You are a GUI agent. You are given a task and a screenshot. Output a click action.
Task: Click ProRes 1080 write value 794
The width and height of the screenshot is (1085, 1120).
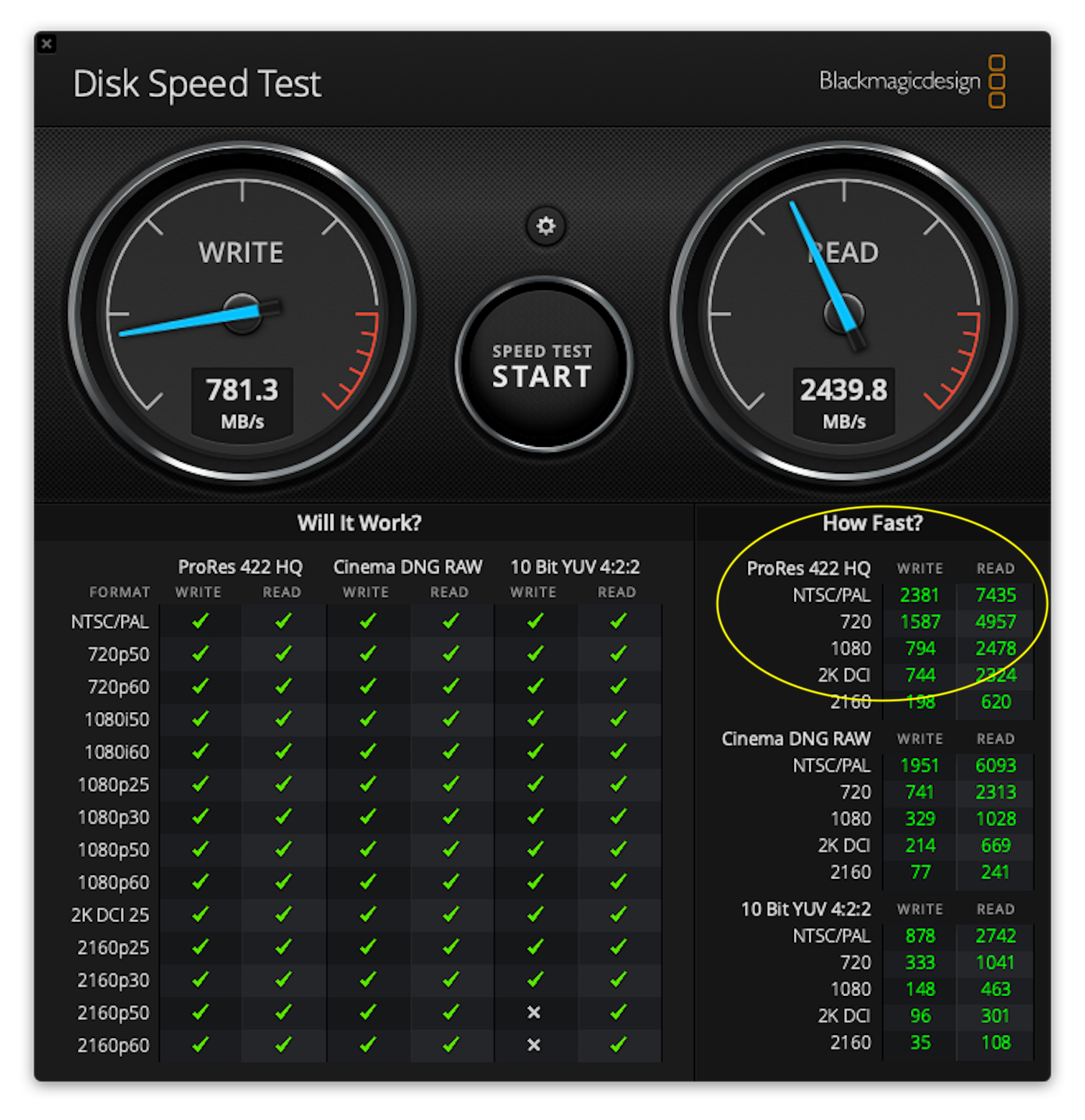tap(920, 648)
